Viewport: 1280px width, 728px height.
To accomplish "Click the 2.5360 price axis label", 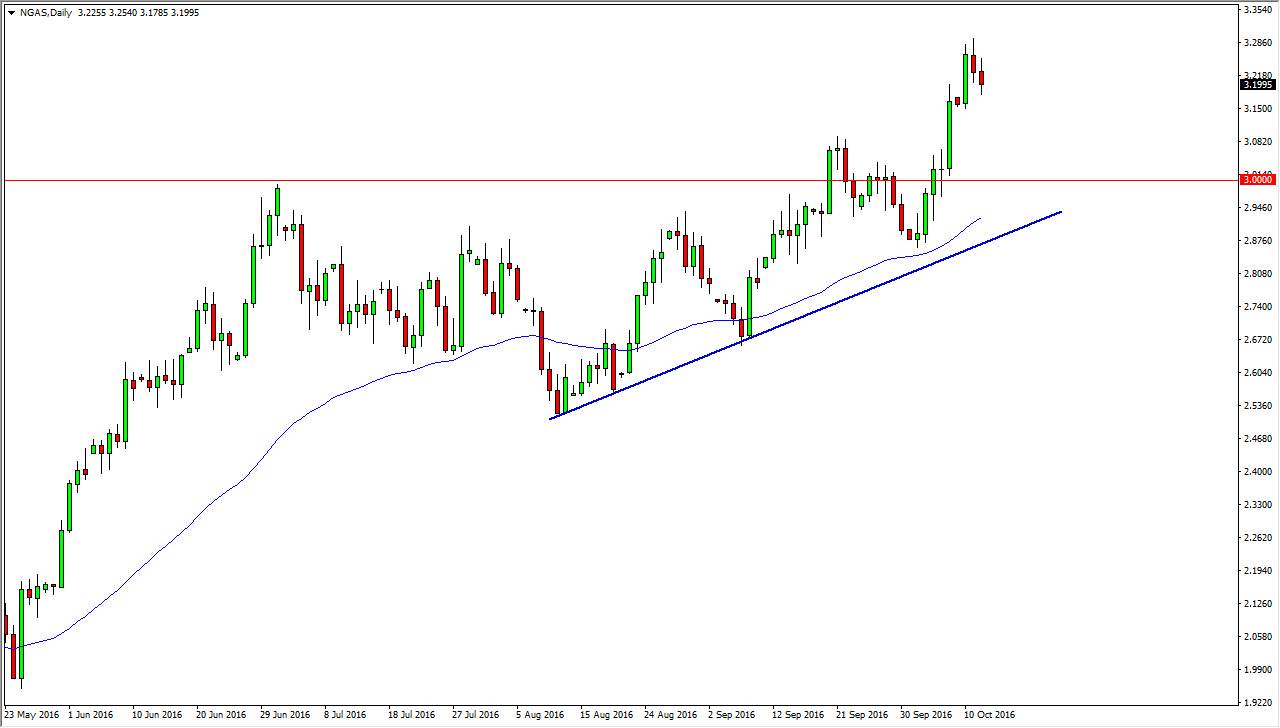I will (x=1257, y=406).
